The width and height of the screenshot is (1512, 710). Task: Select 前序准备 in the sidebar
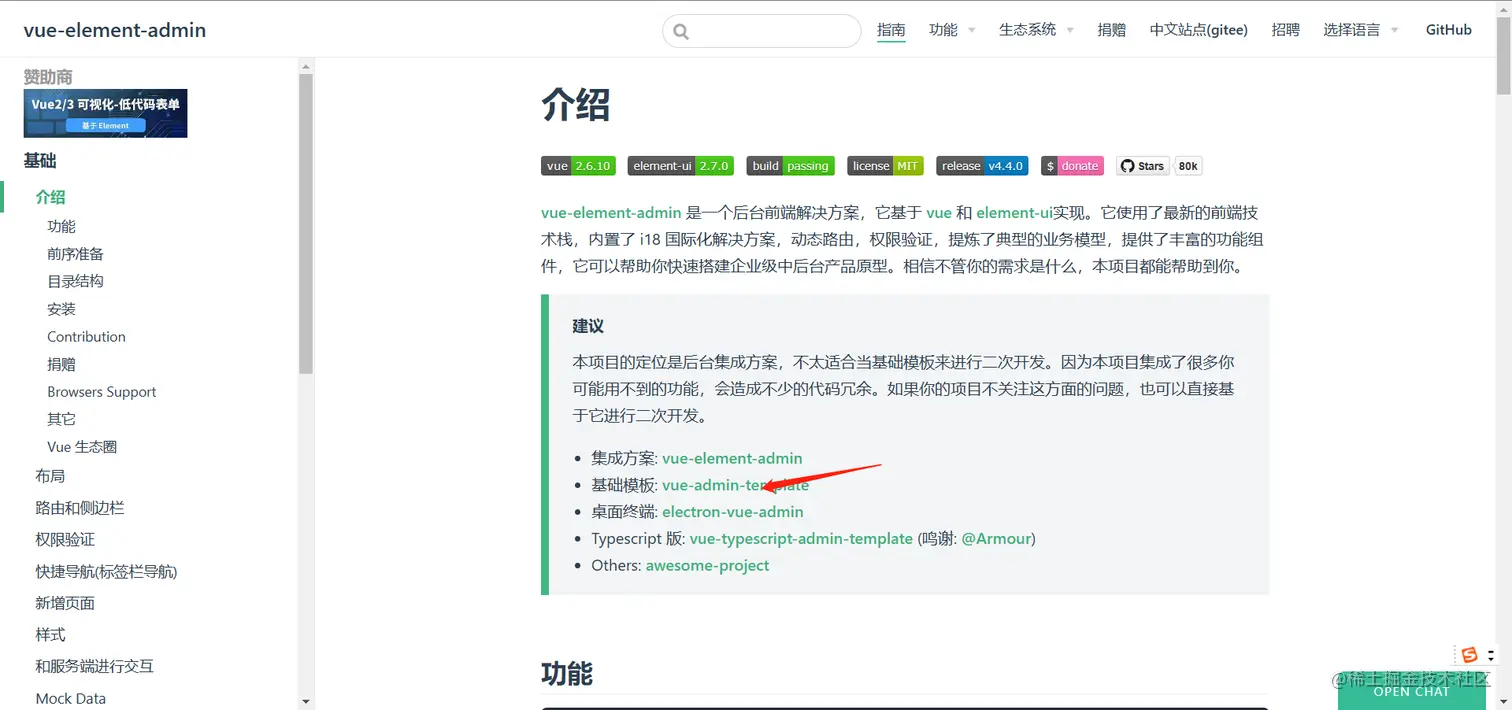pyautogui.click(x=75, y=254)
